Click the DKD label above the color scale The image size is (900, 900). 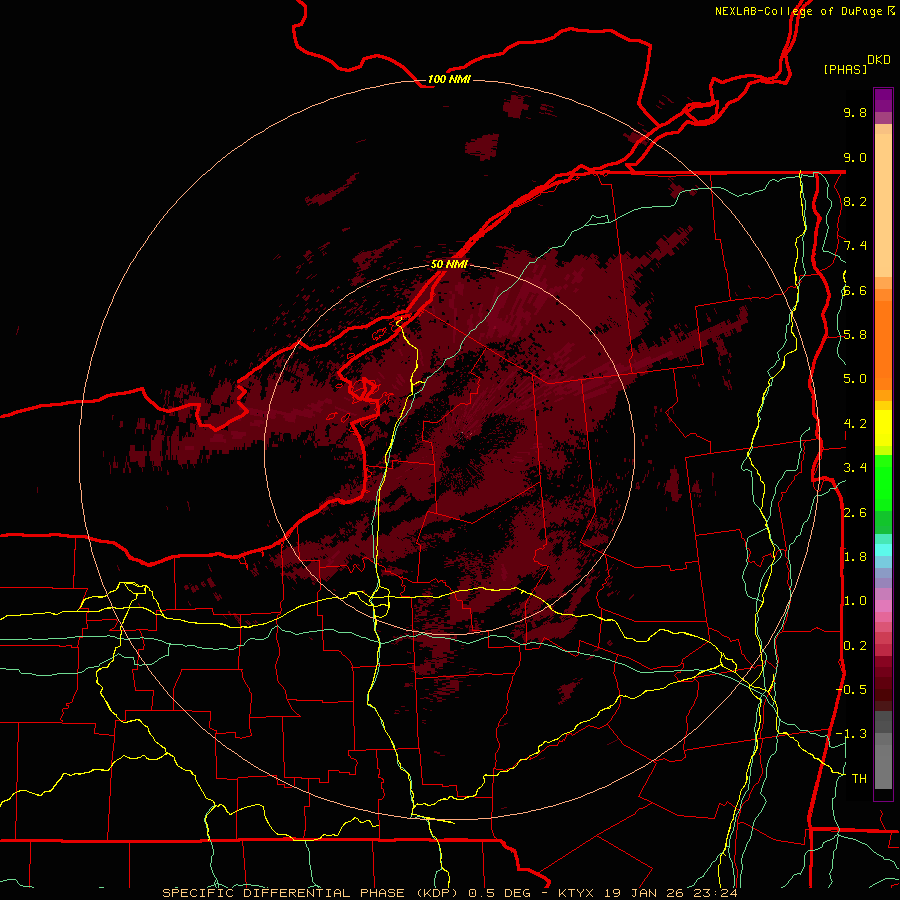[x=879, y=60]
